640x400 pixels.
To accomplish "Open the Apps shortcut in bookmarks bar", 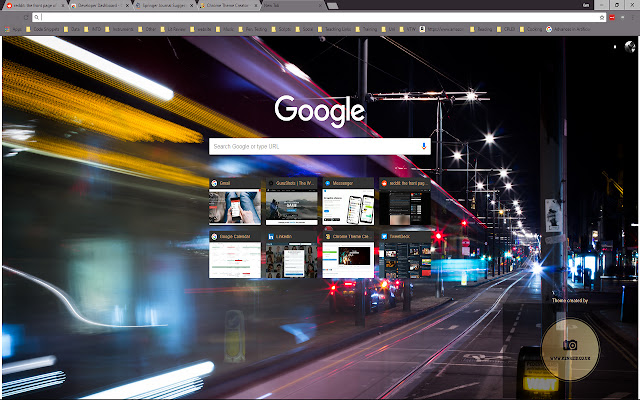I will pyautogui.click(x=13, y=29).
